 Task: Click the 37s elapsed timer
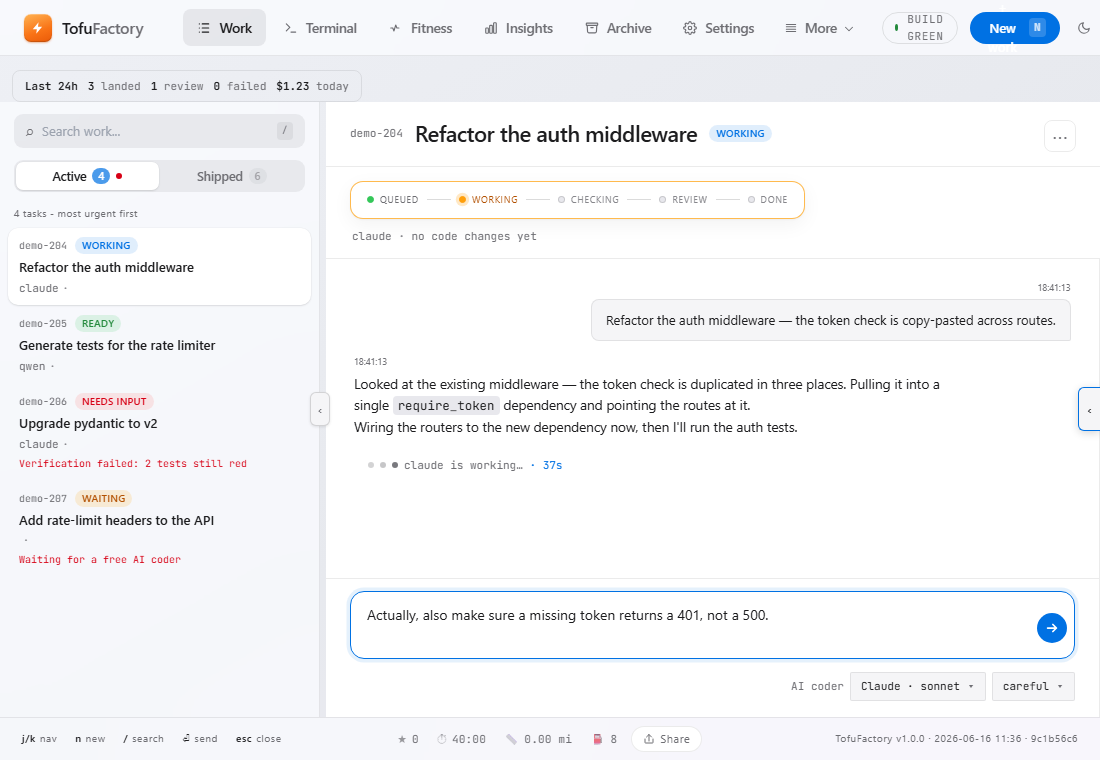click(x=552, y=465)
